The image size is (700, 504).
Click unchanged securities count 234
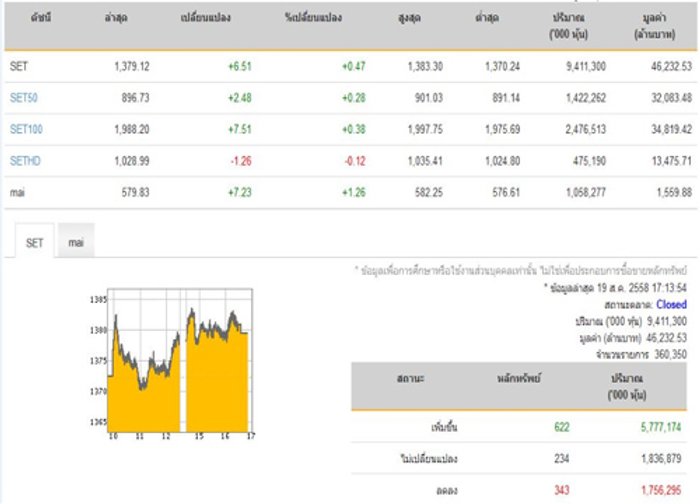click(x=562, y=458)
